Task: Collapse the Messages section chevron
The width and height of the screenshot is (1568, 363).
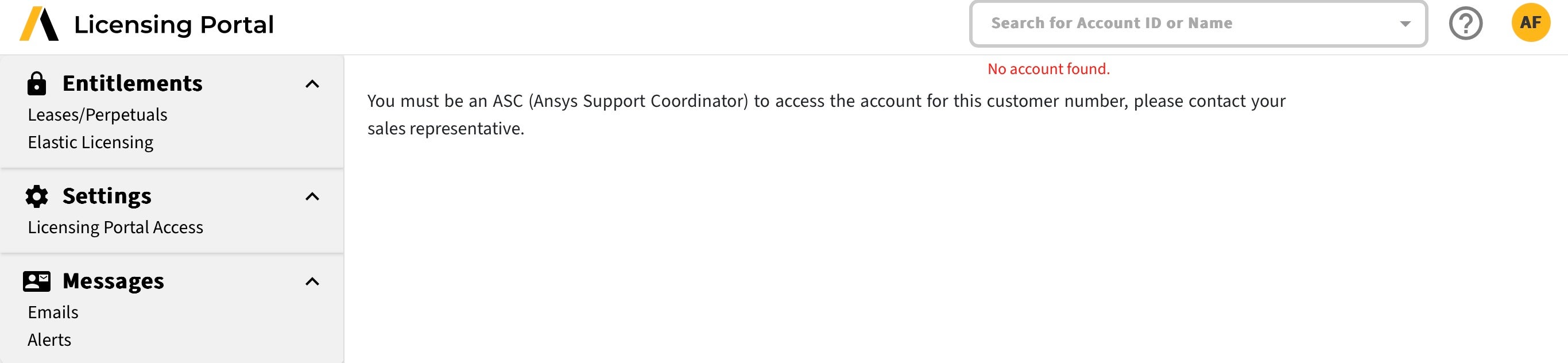Action: pos(312,281)
